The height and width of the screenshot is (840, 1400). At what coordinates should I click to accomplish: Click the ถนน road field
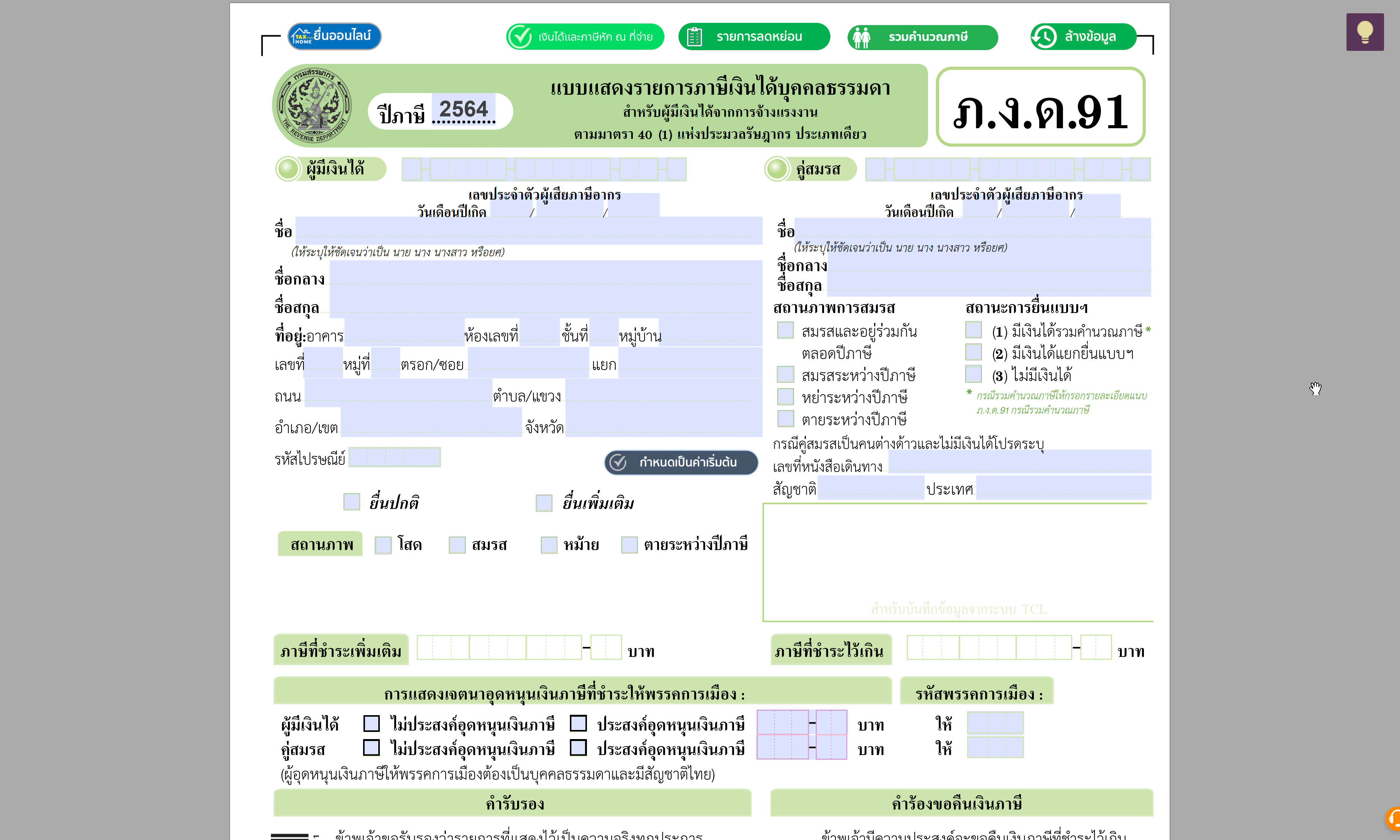(398, 393)
